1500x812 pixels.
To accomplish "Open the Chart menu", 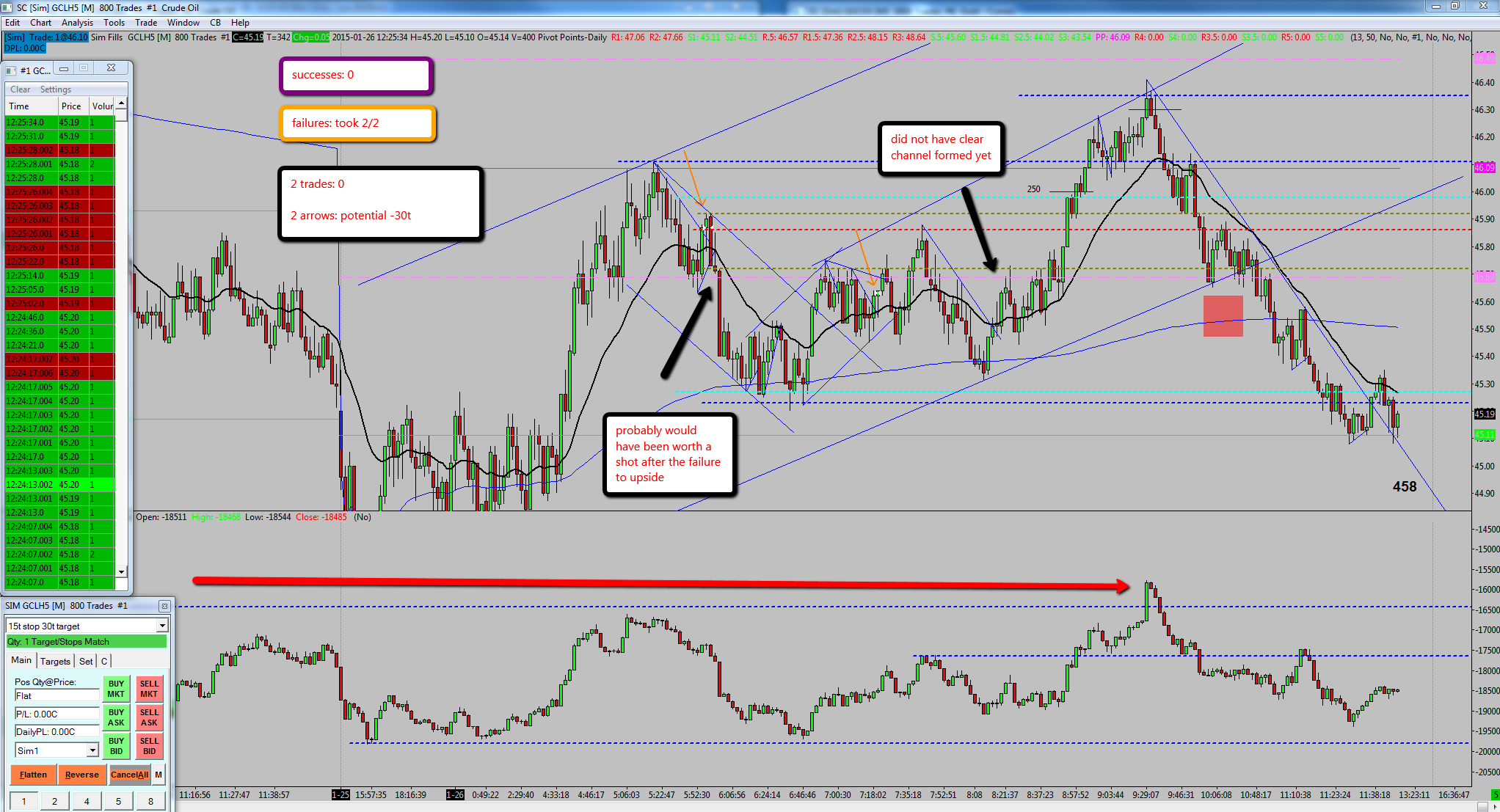I will 41,23.
